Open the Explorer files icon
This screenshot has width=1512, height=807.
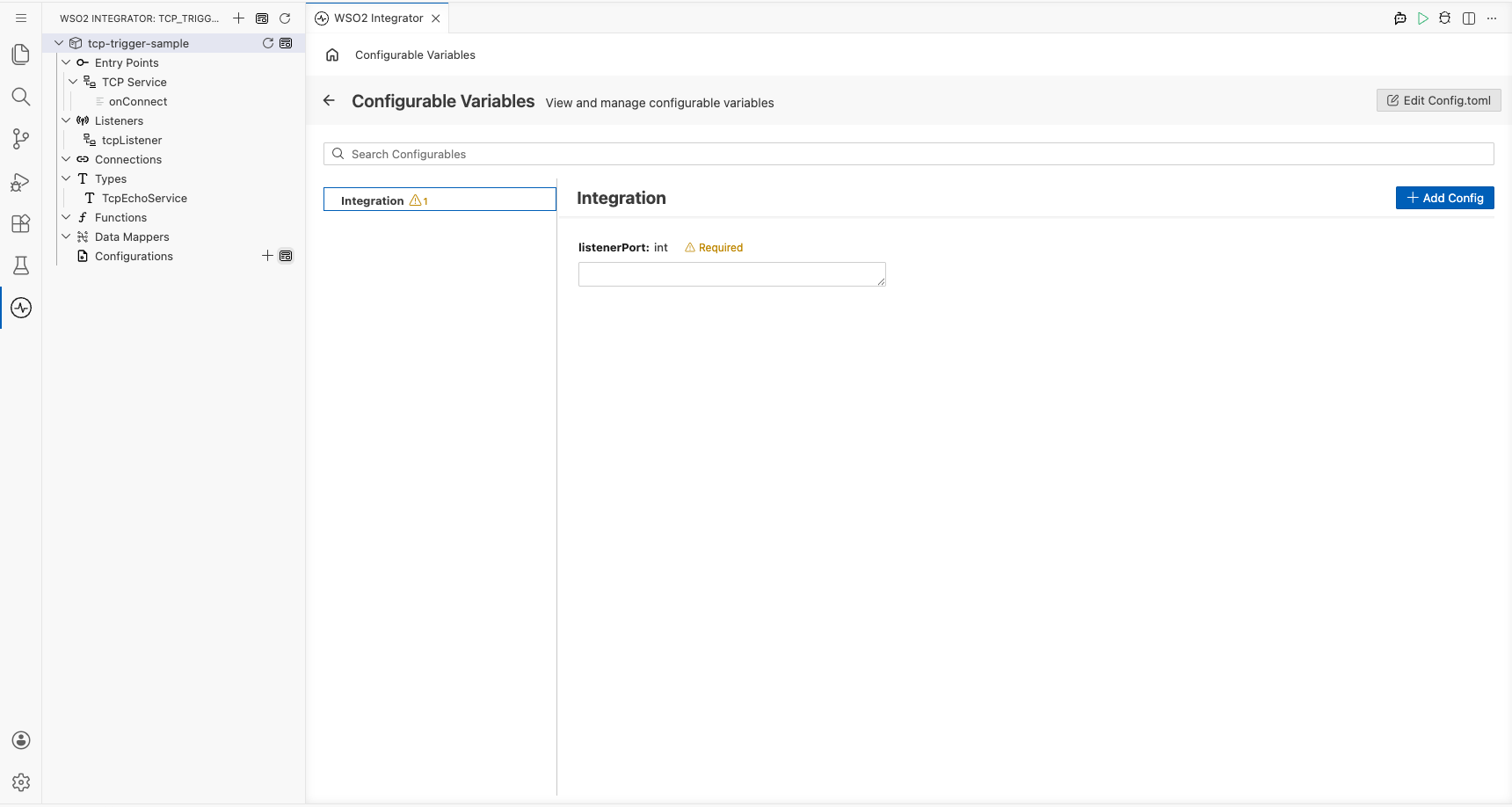[21, 55]
